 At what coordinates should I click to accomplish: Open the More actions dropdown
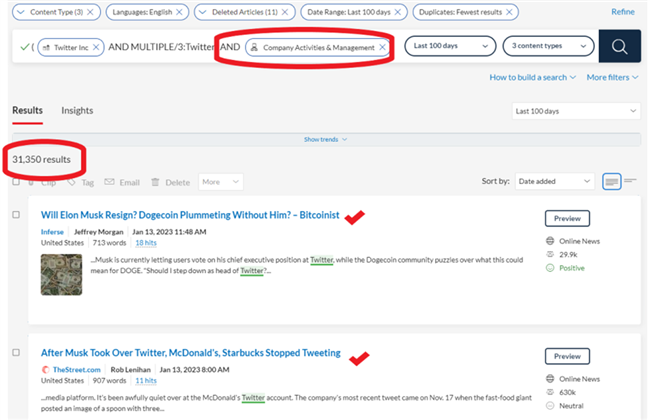pos(221,182)
